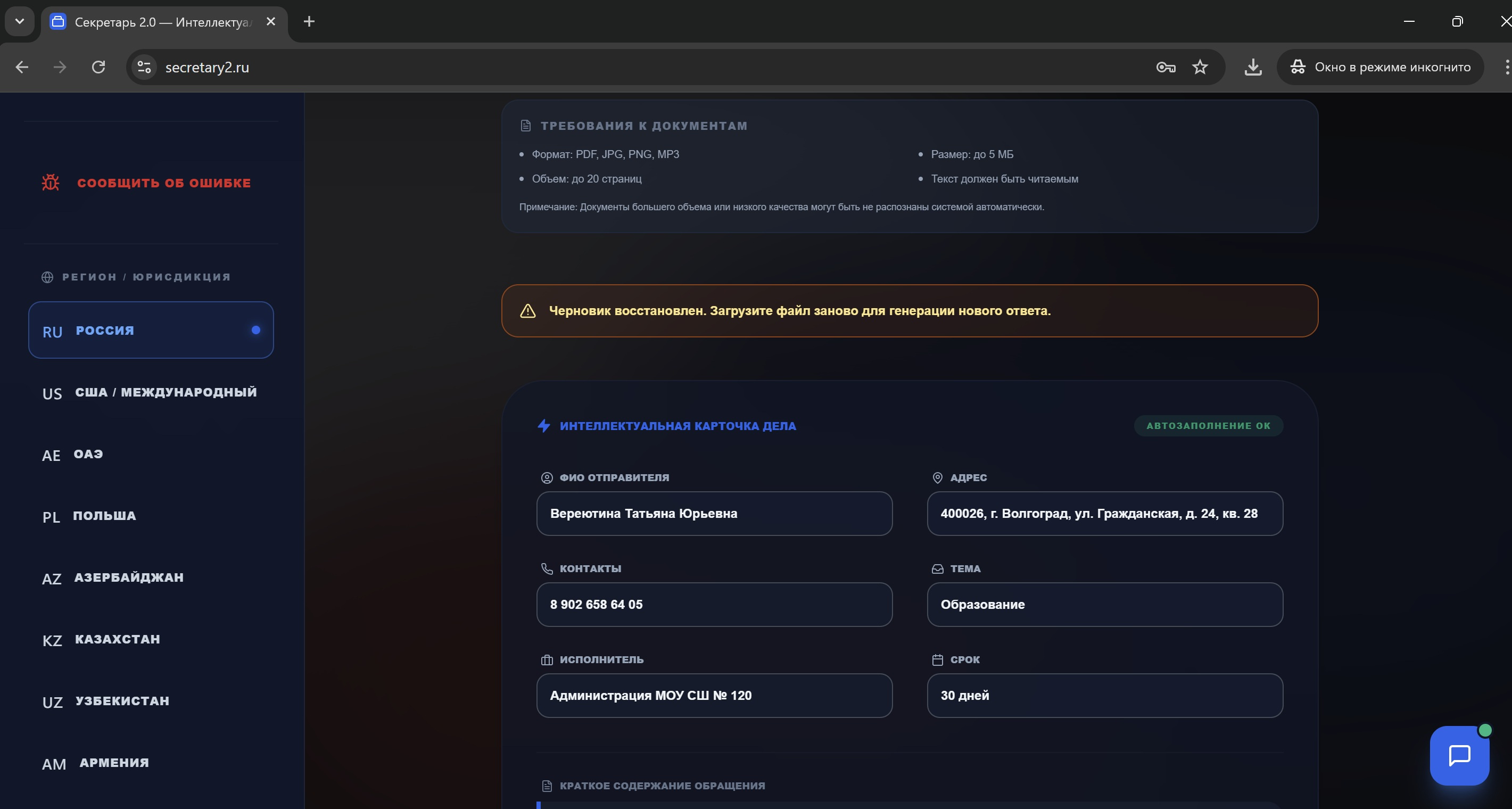Bookmark this page with the star icon
Screen dimensions: 1512x809
pos(1200,67)
